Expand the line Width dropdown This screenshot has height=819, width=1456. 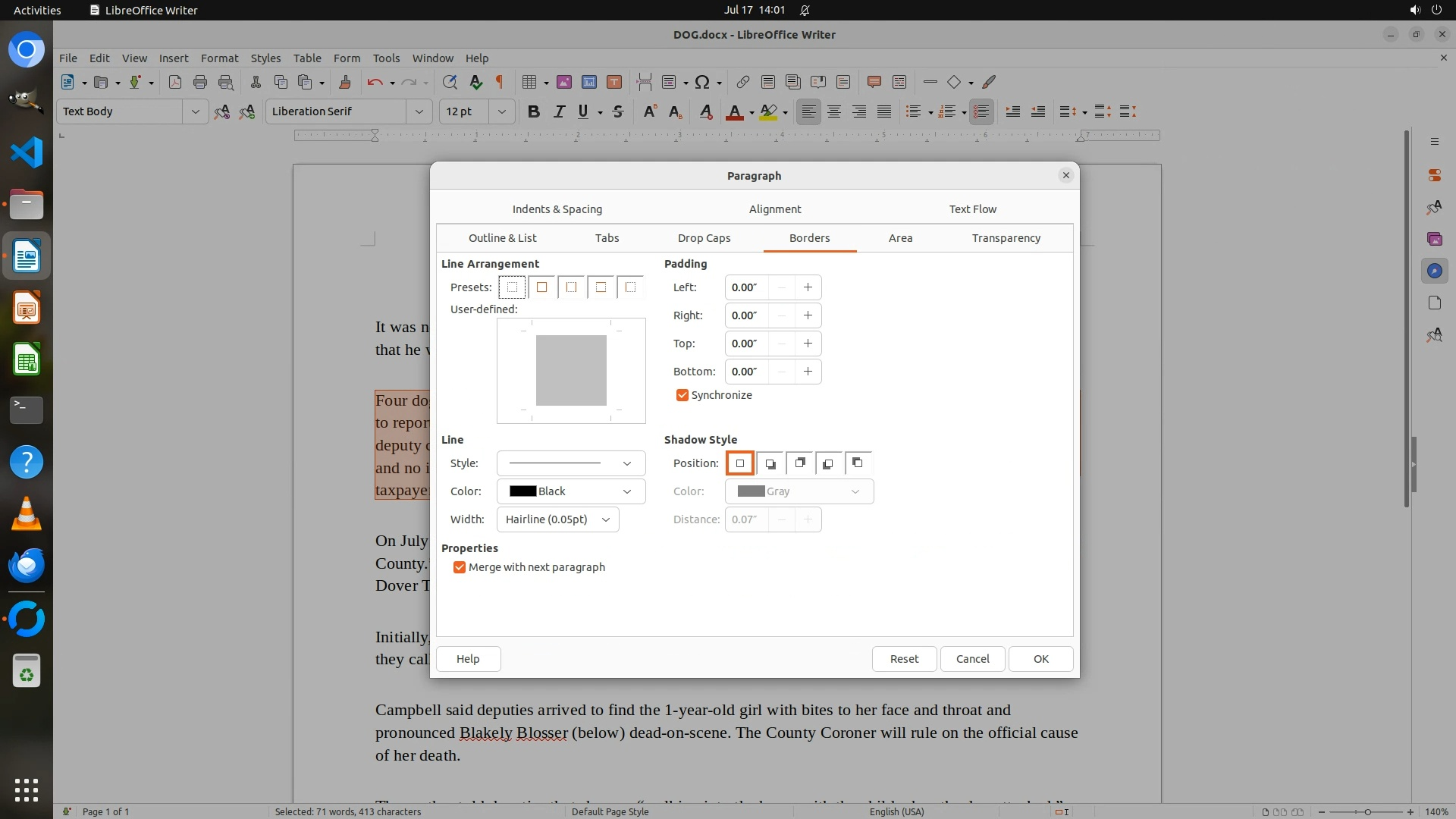click(x=557, y=519)
